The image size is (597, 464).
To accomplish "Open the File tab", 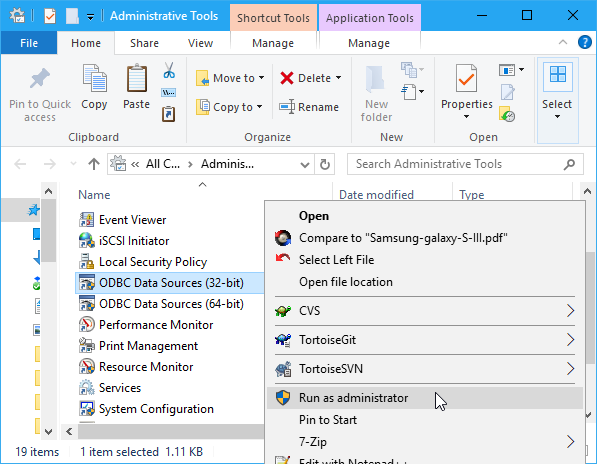I will point(29,43).
